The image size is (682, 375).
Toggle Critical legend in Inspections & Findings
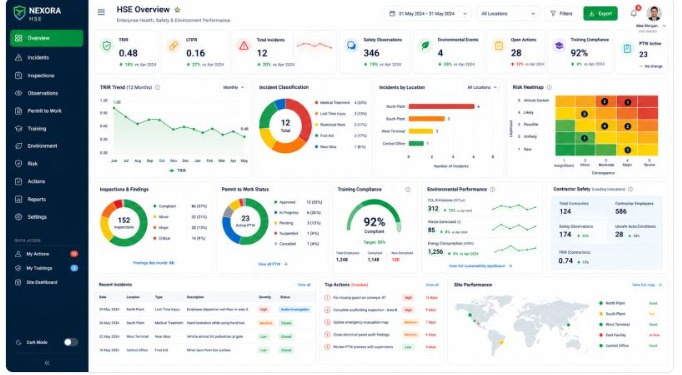(162, 238)
